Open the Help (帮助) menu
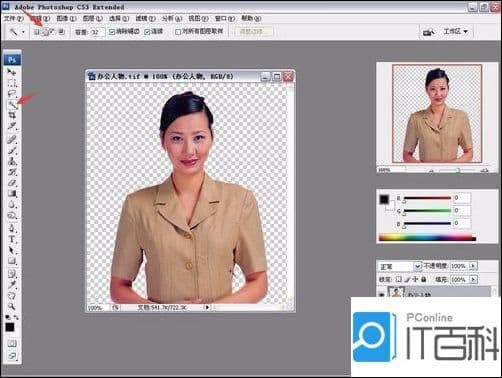This screenshot has width=502, height=378. [x=251, y=19]
